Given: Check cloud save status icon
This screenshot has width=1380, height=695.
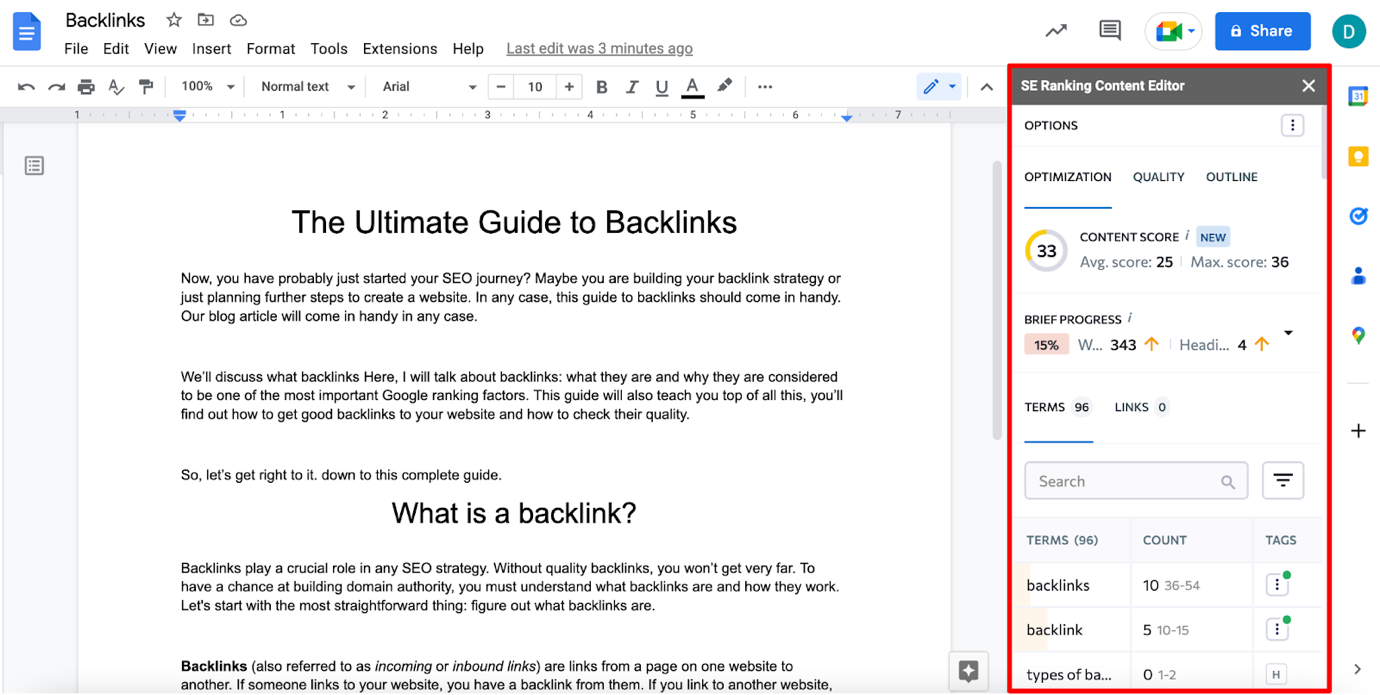Looking at the screenshot, I should tap(238, 20).
